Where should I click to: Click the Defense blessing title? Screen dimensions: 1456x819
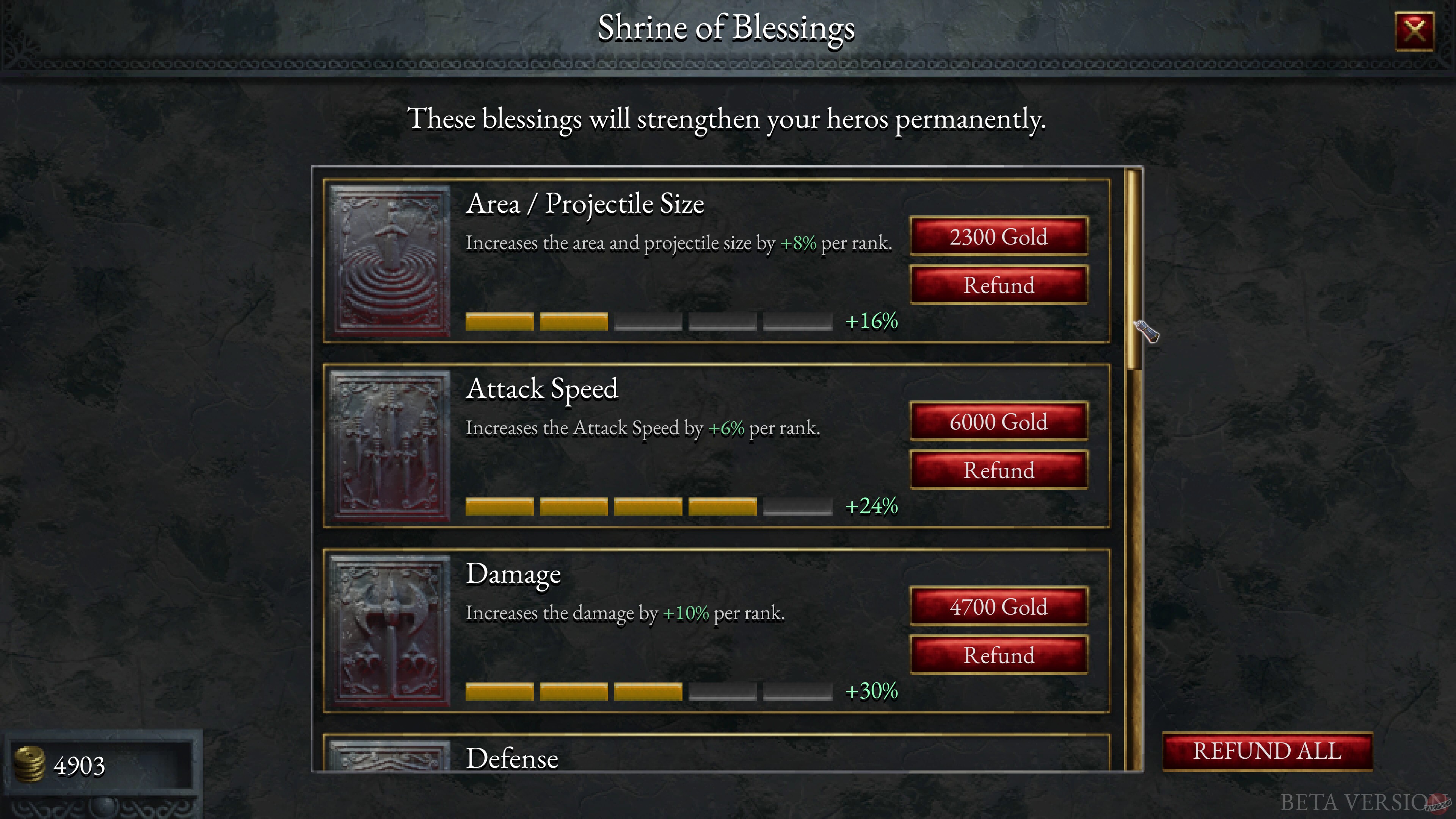point(511,758)
